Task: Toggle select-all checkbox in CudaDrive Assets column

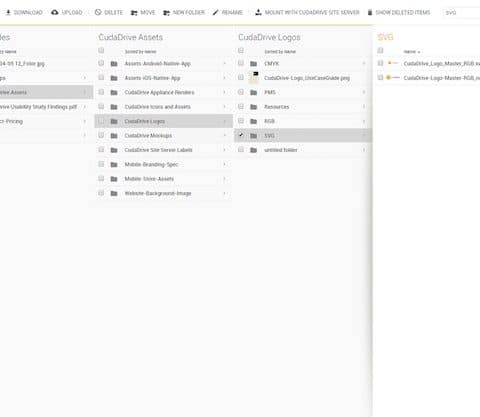Action: point(101,50)
